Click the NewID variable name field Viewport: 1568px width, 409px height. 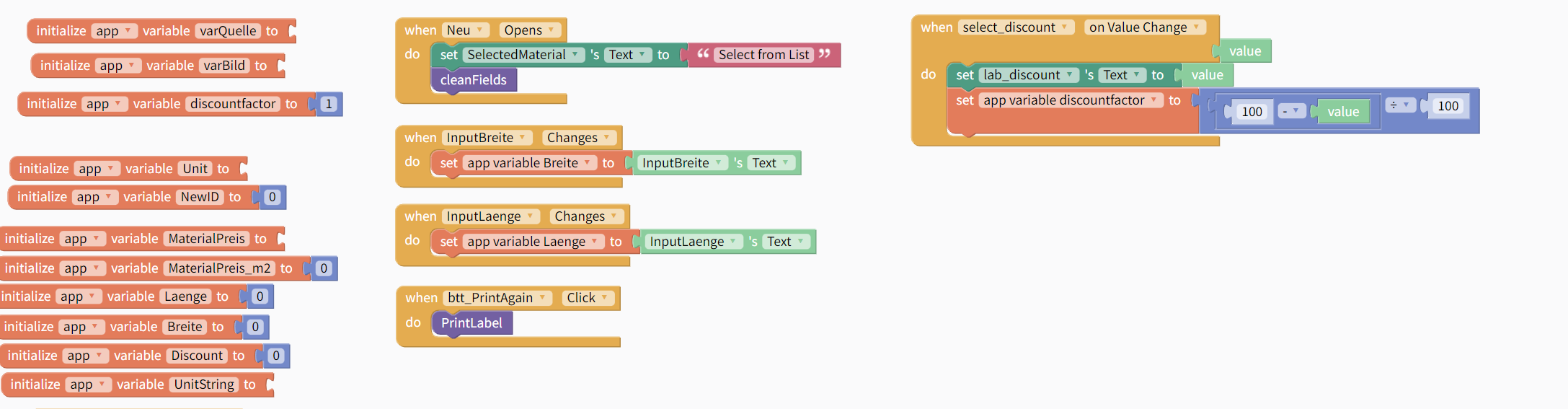200,197
